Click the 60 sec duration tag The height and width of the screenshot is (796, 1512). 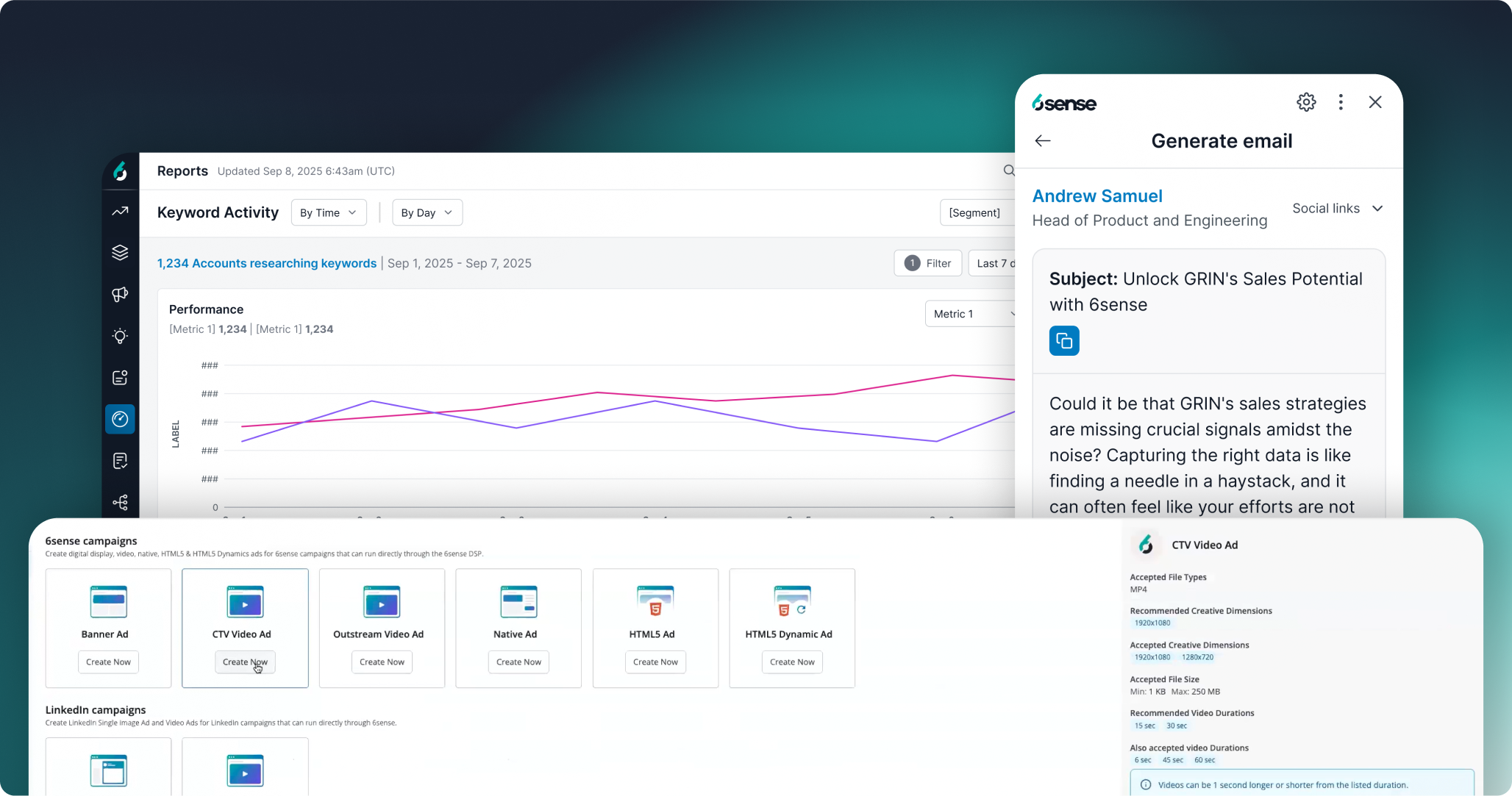[x=1205, y=760]
